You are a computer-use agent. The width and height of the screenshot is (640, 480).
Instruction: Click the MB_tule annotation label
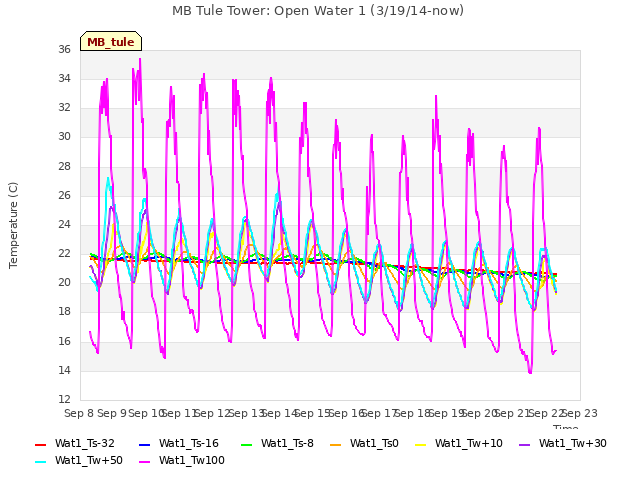111,41
